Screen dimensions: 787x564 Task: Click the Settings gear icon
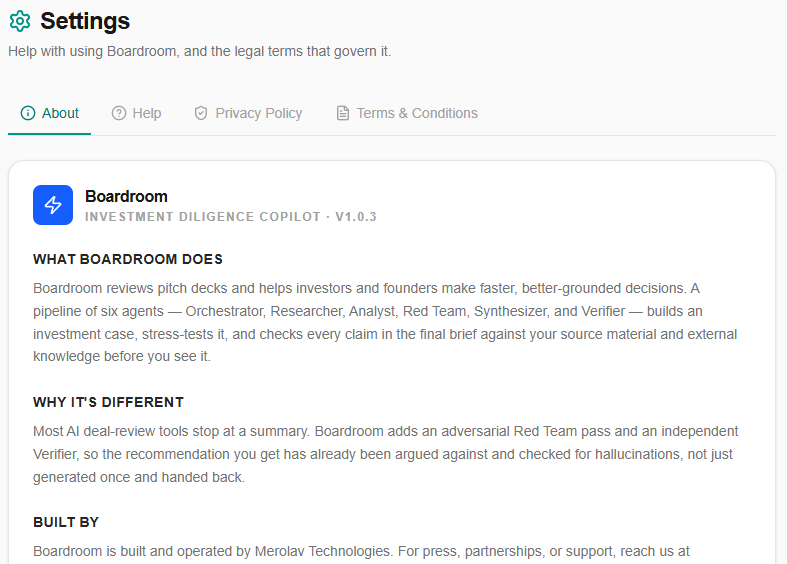20,21
